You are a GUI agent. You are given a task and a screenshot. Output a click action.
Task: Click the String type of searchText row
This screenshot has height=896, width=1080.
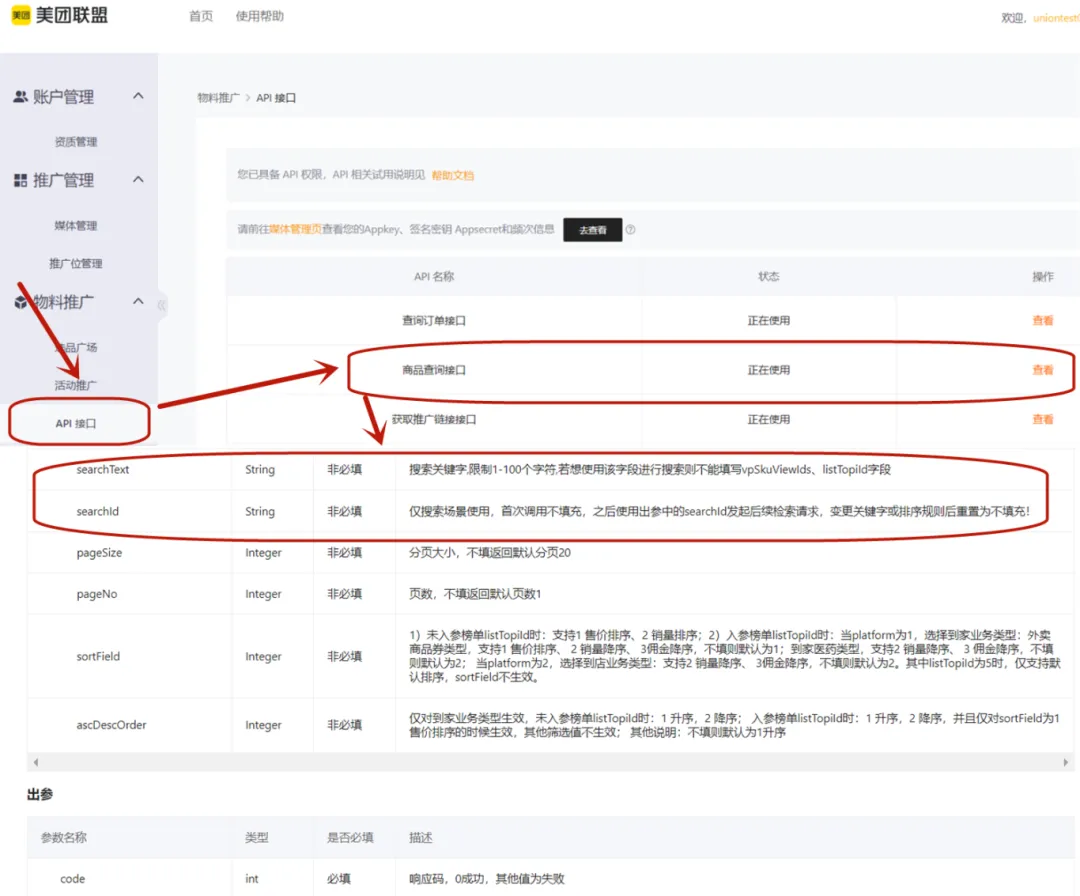260,470
